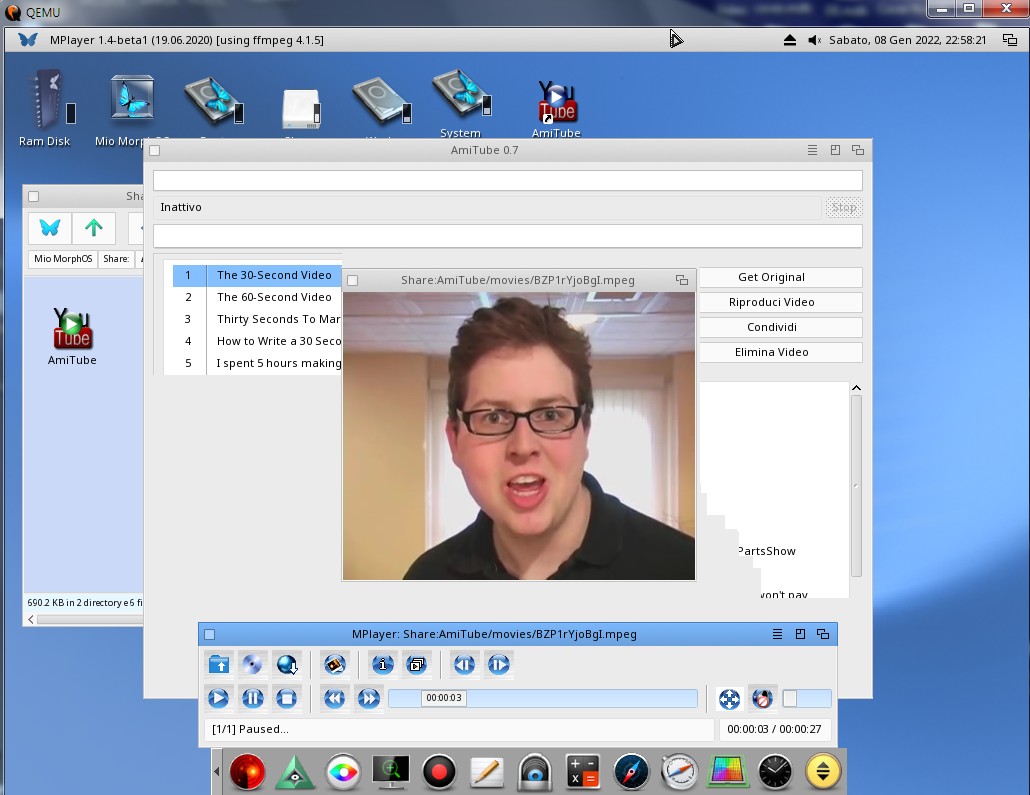Click the Fast Forward icon
Image resolution: width=1030 pixels, height=795 pixels.
click(x=369, y=698)
